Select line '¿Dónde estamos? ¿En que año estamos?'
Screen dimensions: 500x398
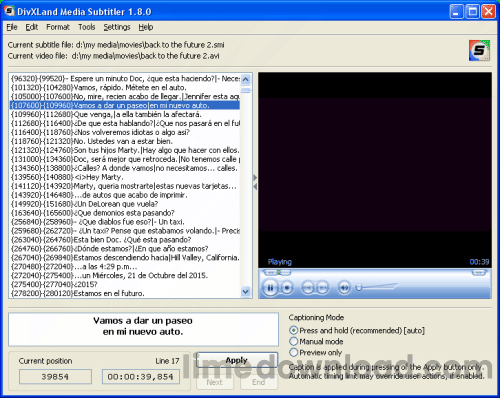pyautogui.click(x=125, y=249)
